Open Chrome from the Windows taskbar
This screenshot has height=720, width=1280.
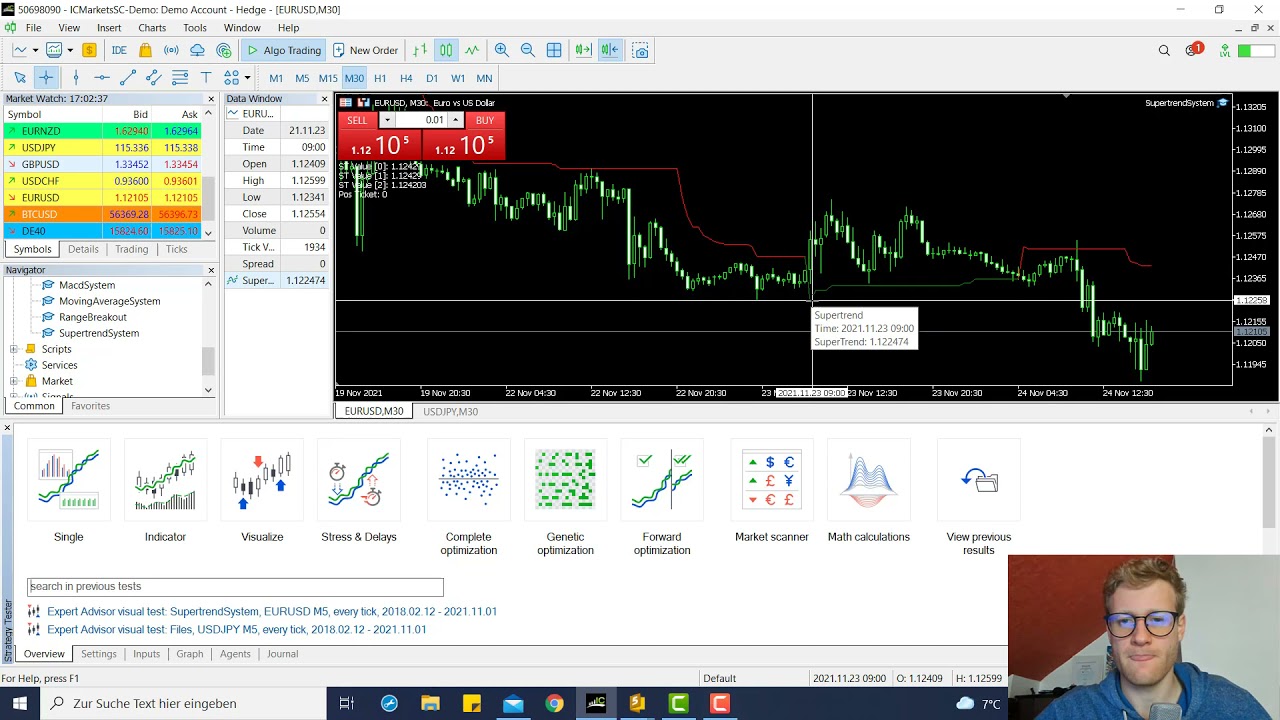[554, 703]
